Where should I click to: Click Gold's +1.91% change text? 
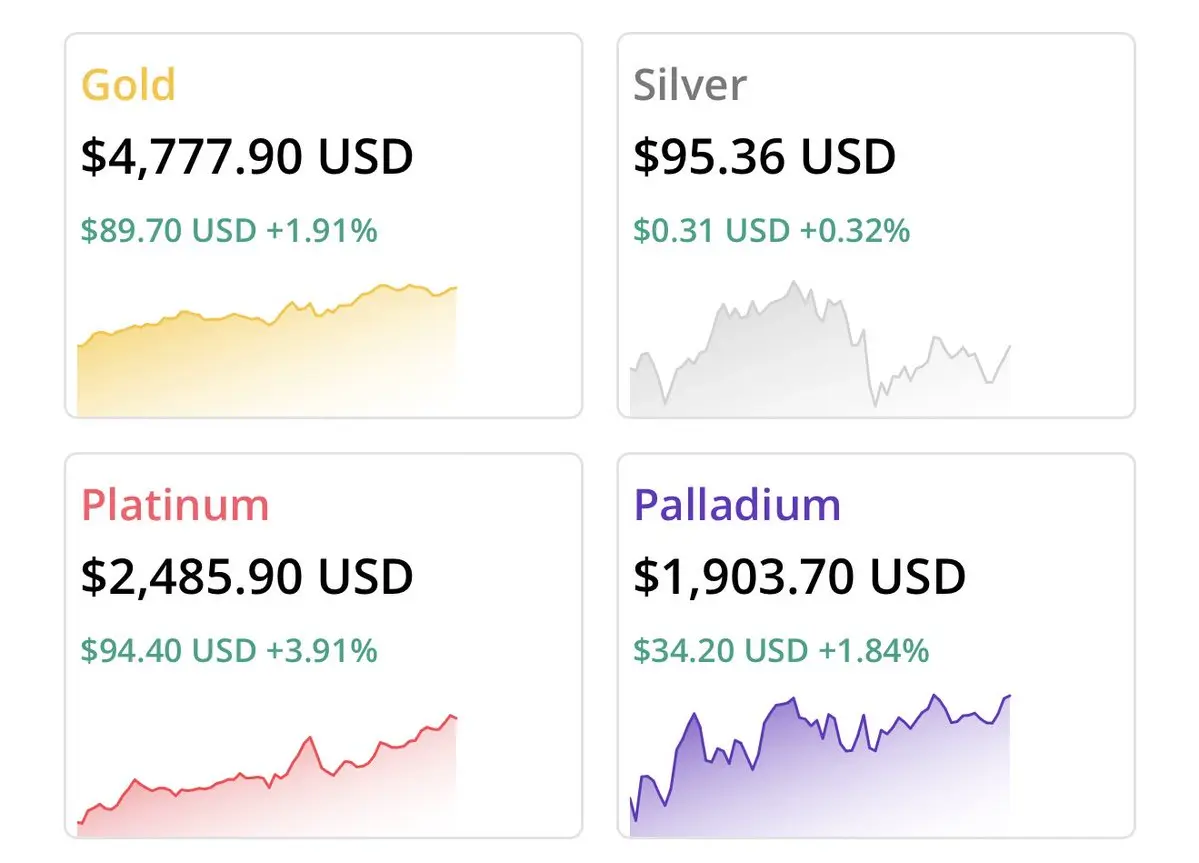pos(322,231)
